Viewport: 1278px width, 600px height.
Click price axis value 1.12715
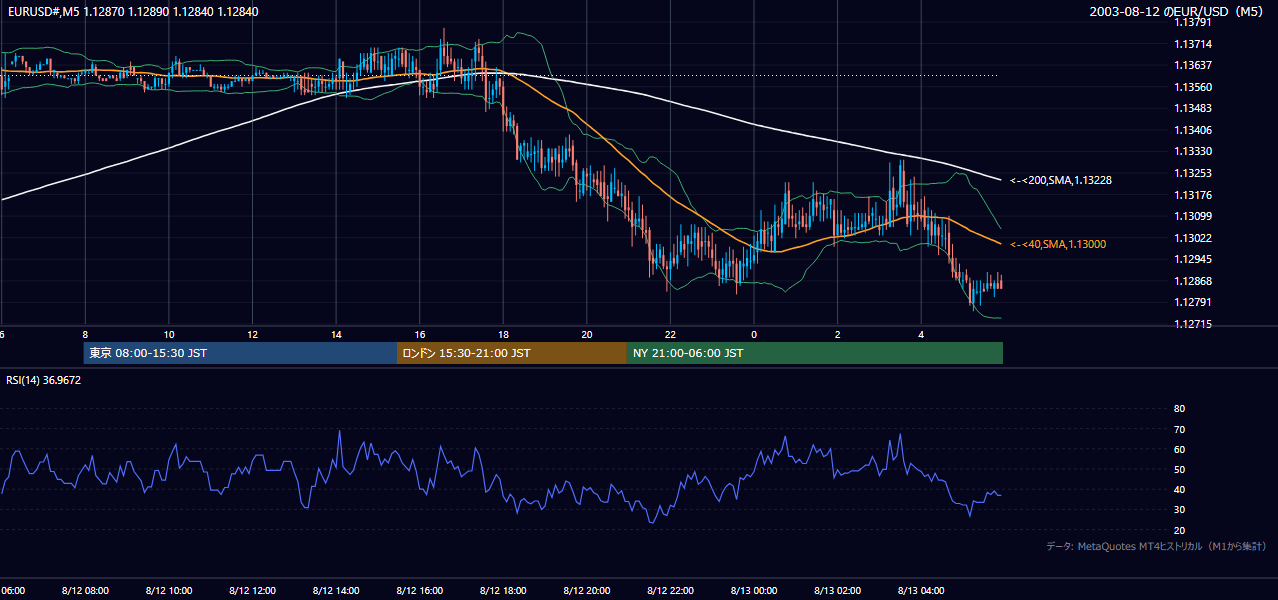[x=1192, y=324]
